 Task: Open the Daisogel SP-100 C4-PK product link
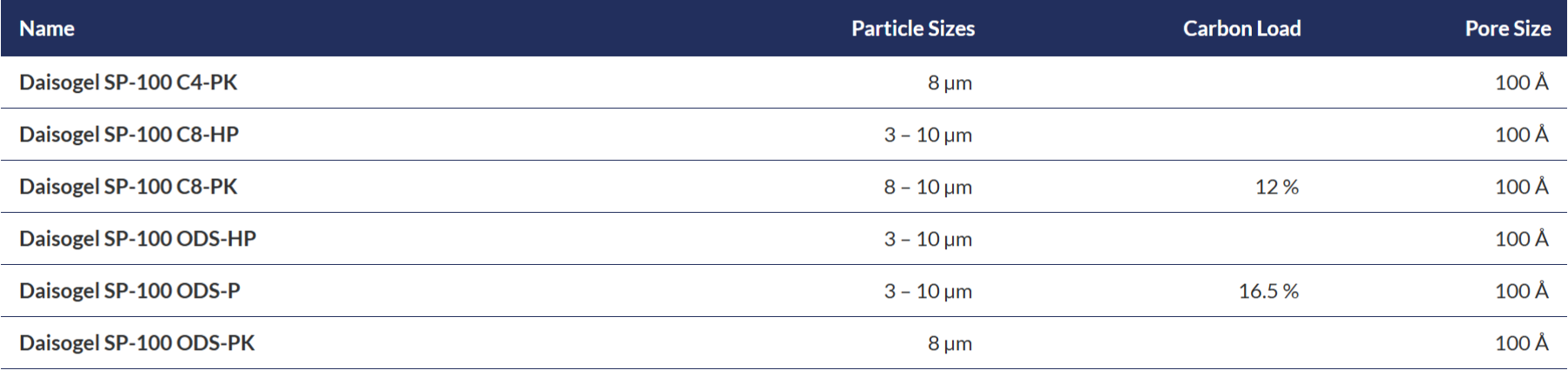coord(129,83)
